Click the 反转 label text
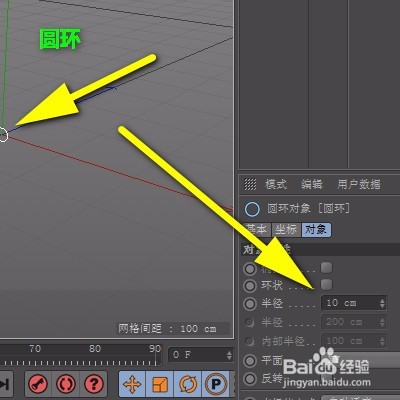This screenshot has width=400, height=400. tap(272, 379)
